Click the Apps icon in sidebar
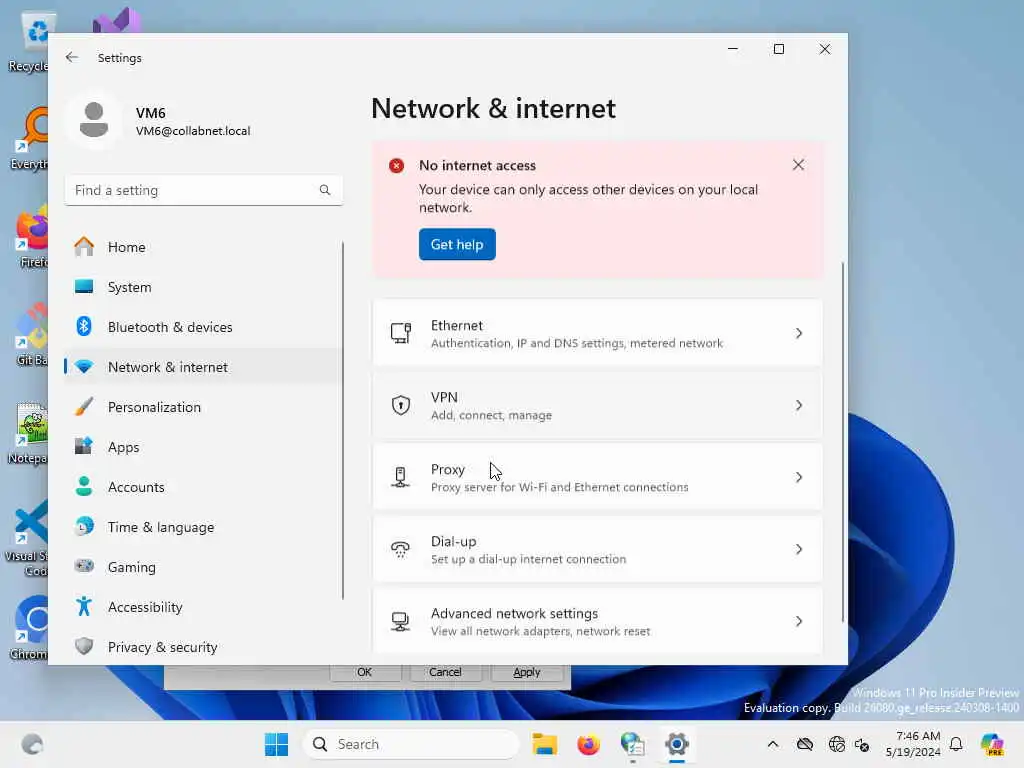 (84, 447)
